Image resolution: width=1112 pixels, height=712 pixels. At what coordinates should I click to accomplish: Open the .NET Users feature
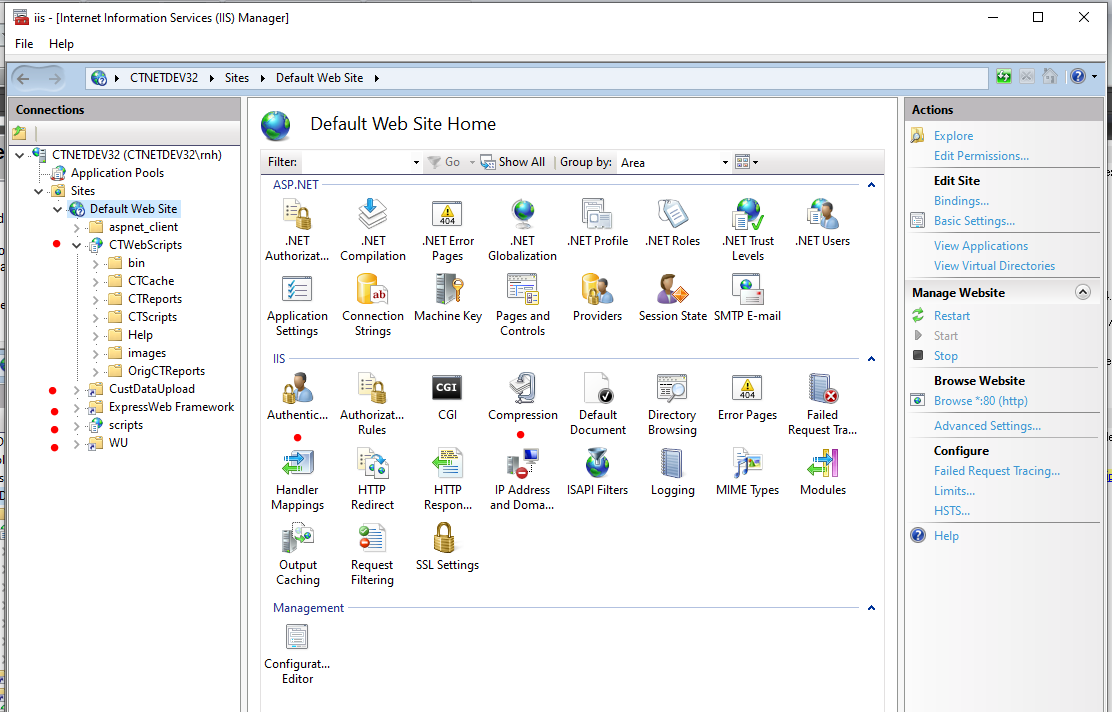point(822,222)
